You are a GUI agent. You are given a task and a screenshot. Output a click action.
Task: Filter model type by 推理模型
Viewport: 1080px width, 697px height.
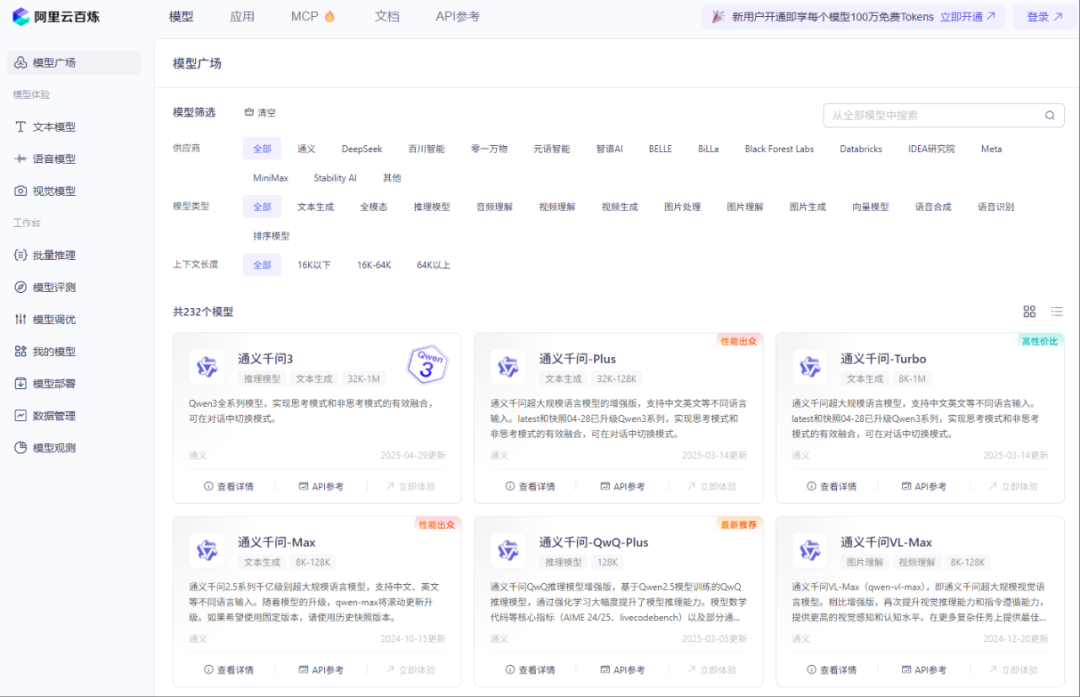432,207
